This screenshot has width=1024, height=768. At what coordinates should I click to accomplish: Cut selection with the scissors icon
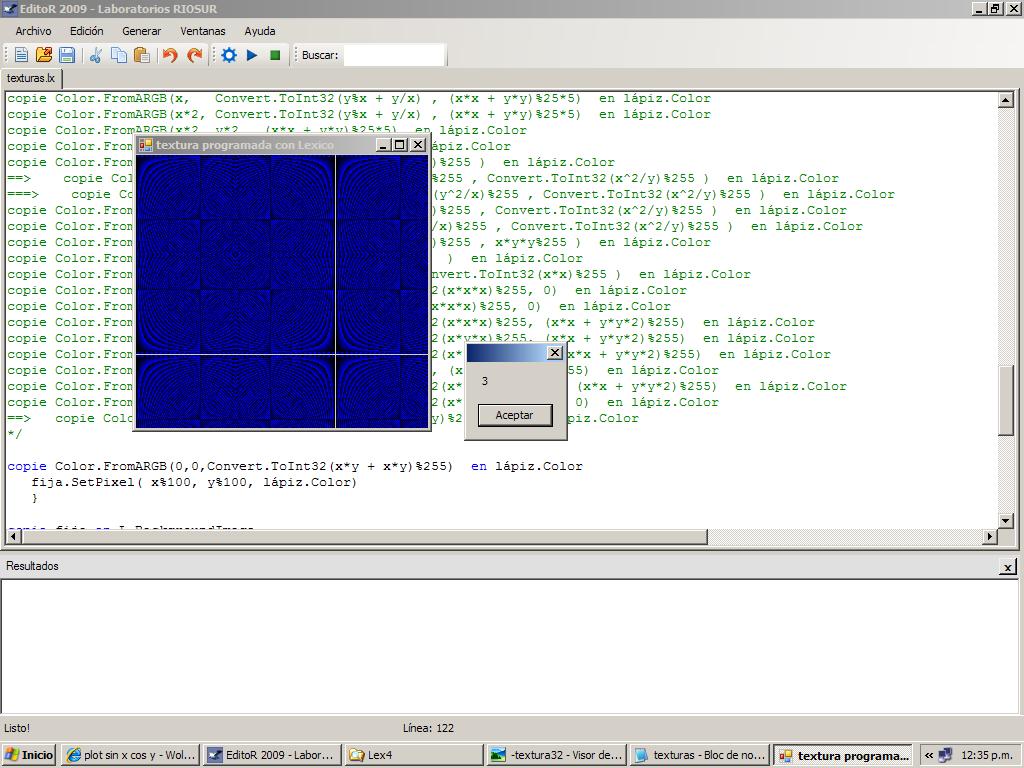[x=96, y=55]
